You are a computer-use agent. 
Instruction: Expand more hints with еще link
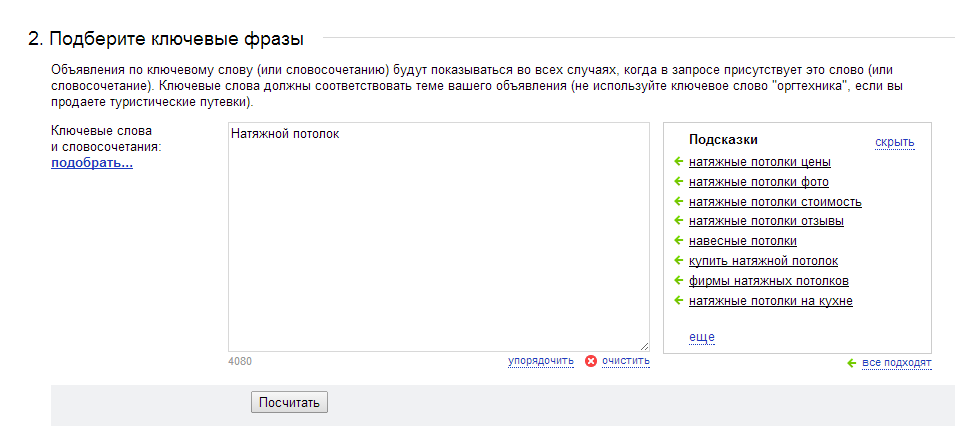point(702,337)
